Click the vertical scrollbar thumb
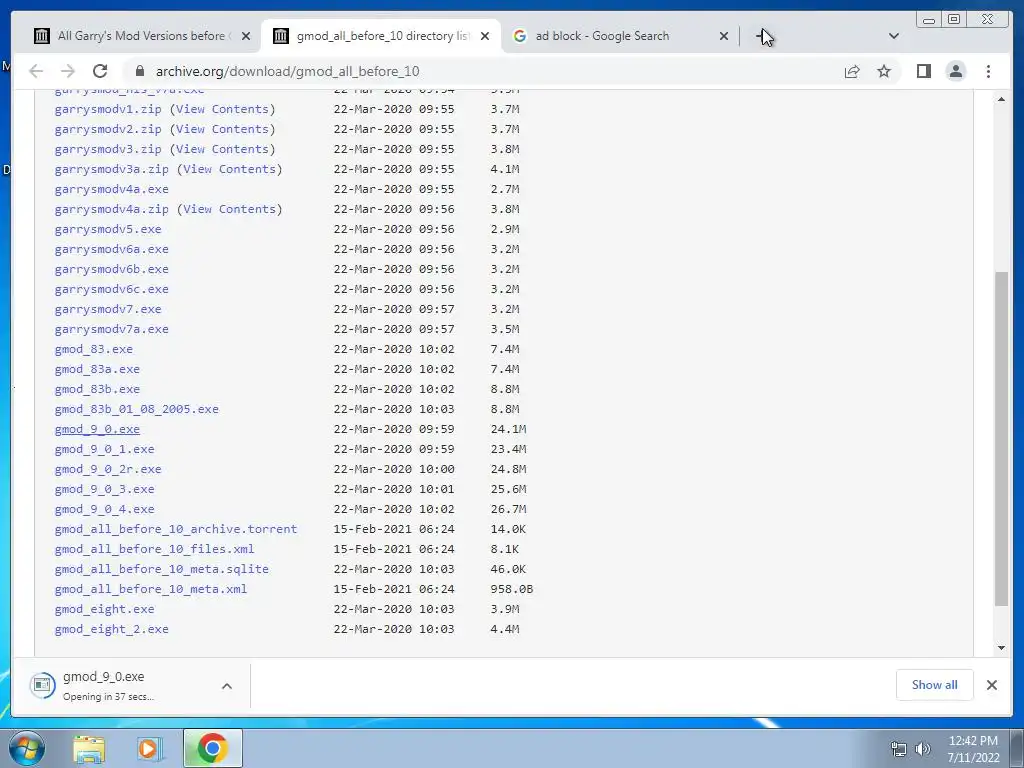 1001,439
